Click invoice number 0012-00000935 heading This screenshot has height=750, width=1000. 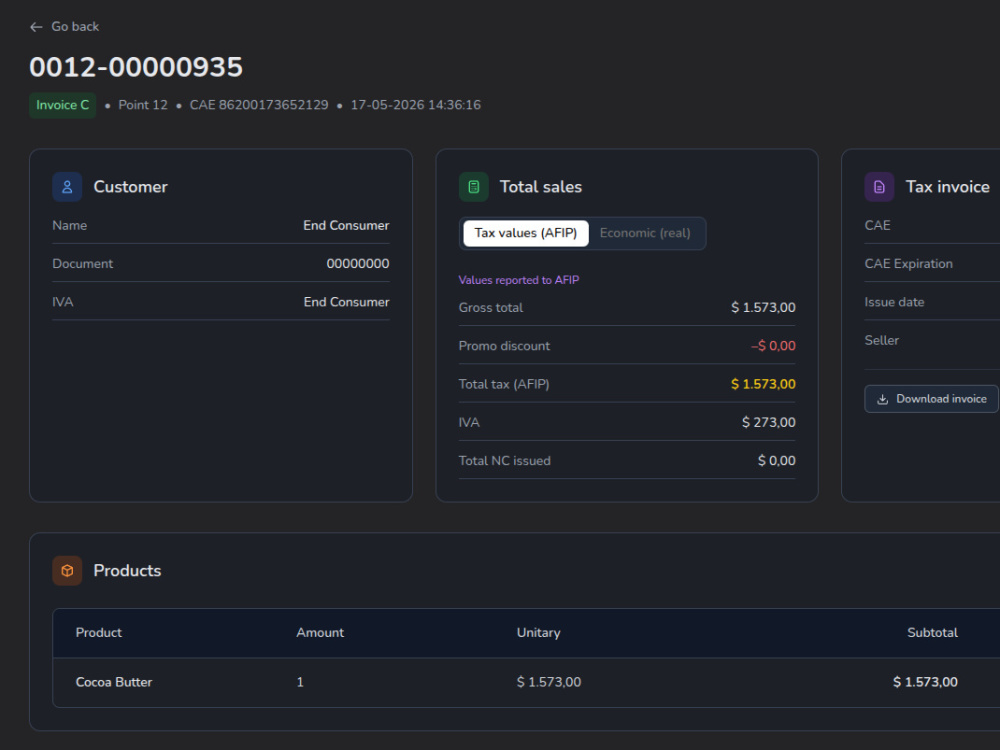(x=136, y=67)
